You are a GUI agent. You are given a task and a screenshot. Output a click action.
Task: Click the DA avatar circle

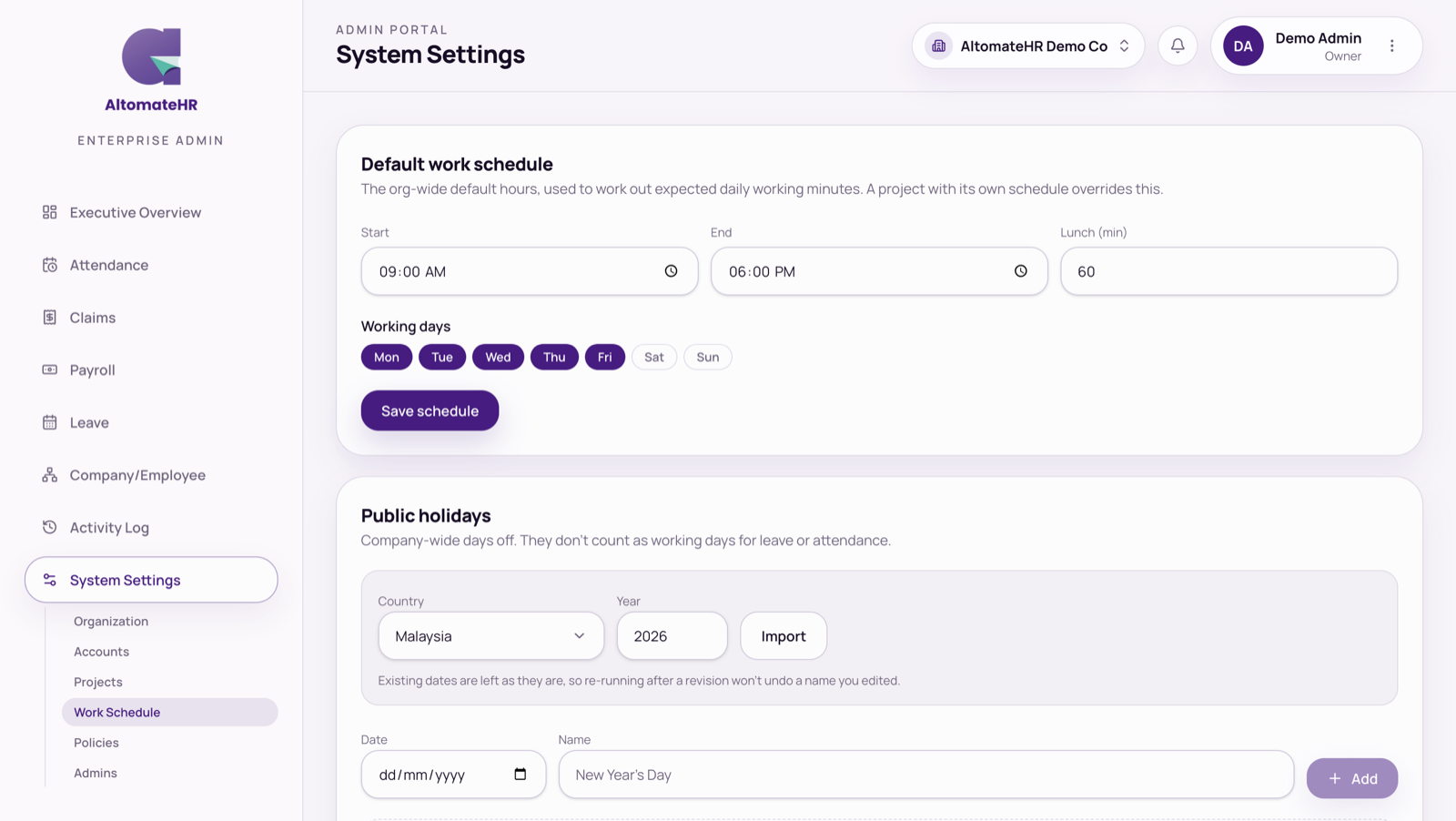[x=1243, y=46]
